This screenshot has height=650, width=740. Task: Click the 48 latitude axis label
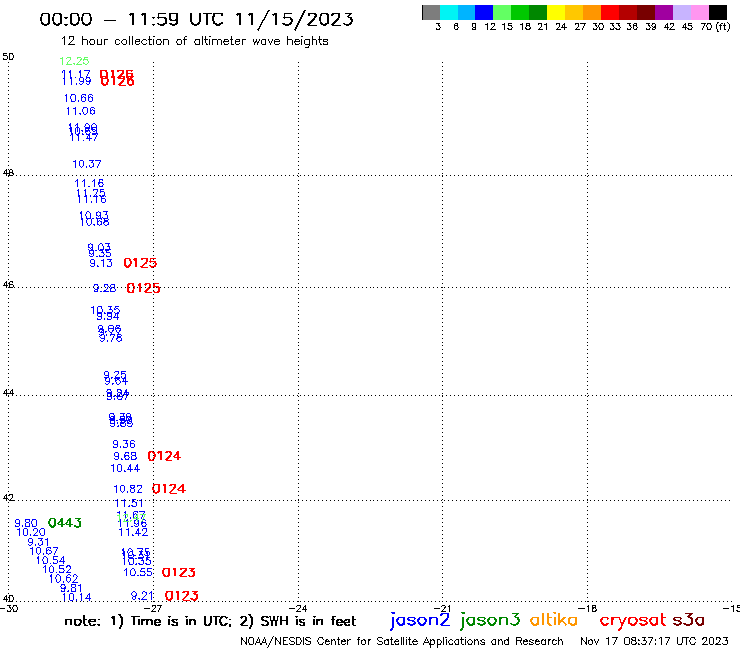[x=8, y=173]
